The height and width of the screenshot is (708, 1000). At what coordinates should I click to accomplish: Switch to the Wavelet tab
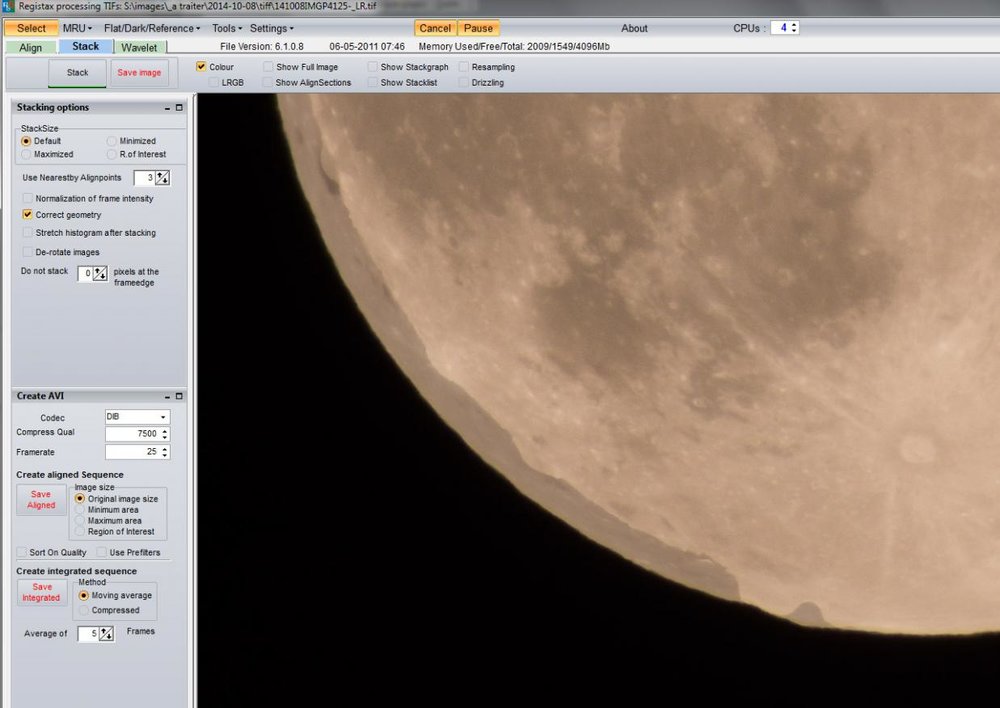pyautogui.click(x=138, y=46)
